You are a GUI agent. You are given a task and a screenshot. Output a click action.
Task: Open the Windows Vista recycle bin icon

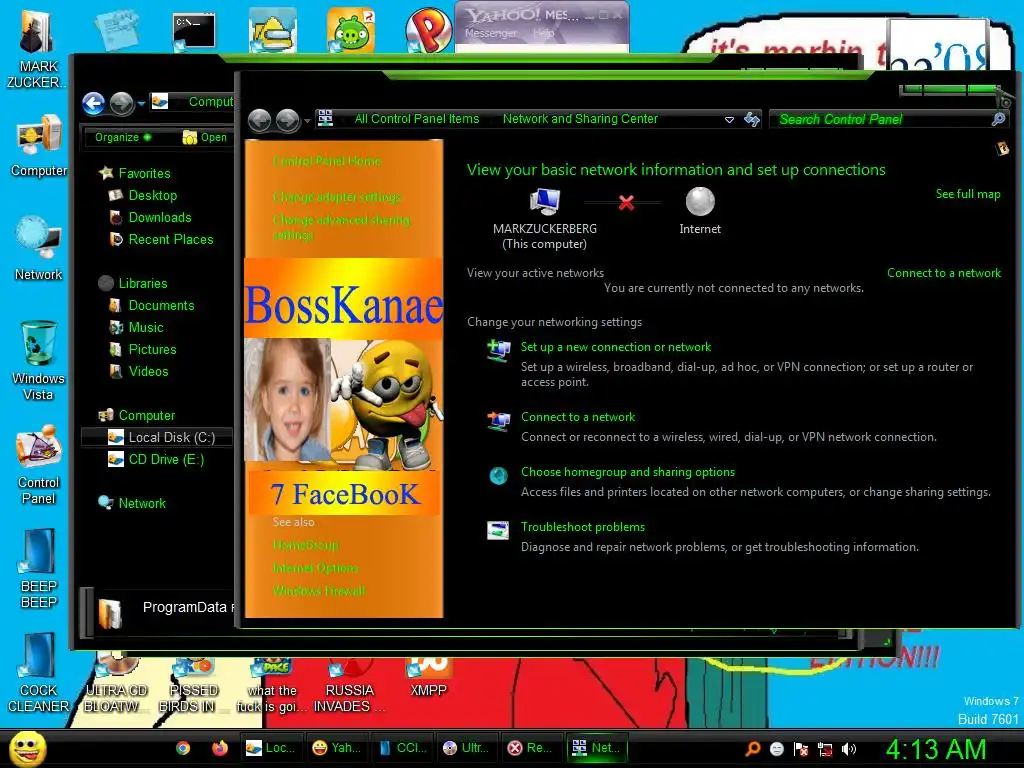click(x=39, y=360)
